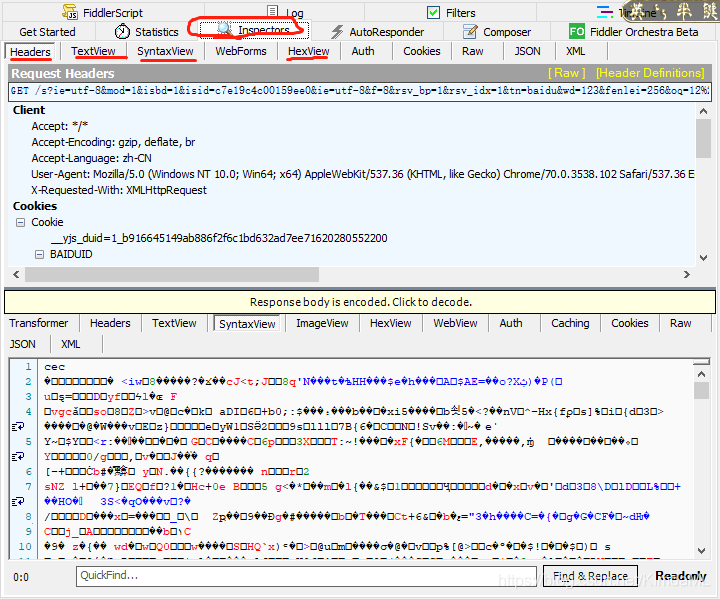Click the Inspectors magnifier icon
The height and width of the screenshot is (599, 720).
coord(225,29)
